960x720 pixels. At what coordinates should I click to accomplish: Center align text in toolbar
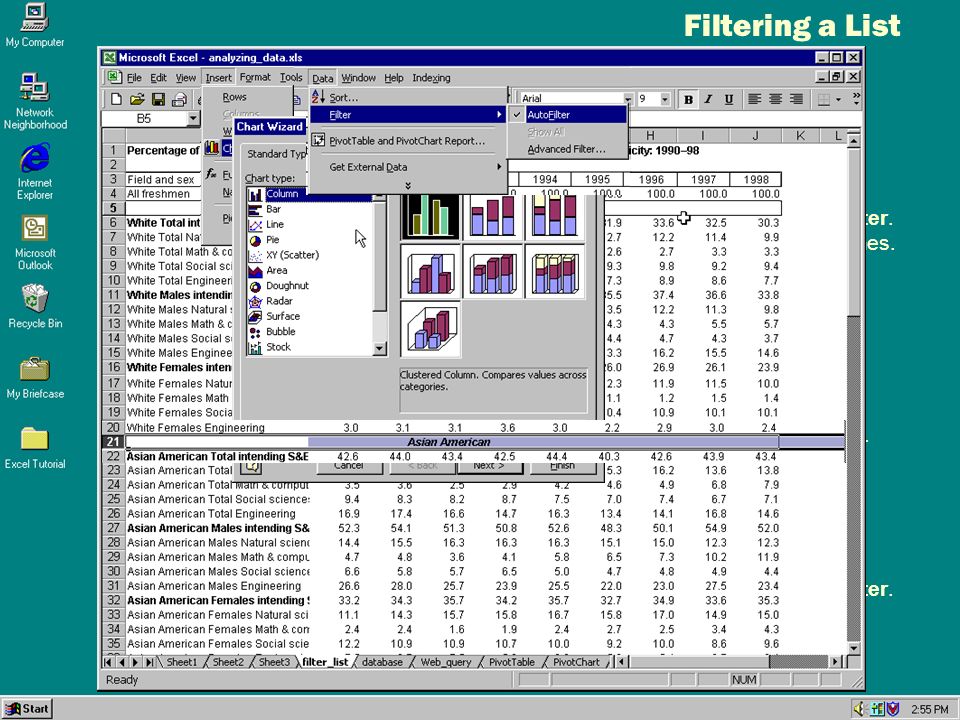[775, 99]
